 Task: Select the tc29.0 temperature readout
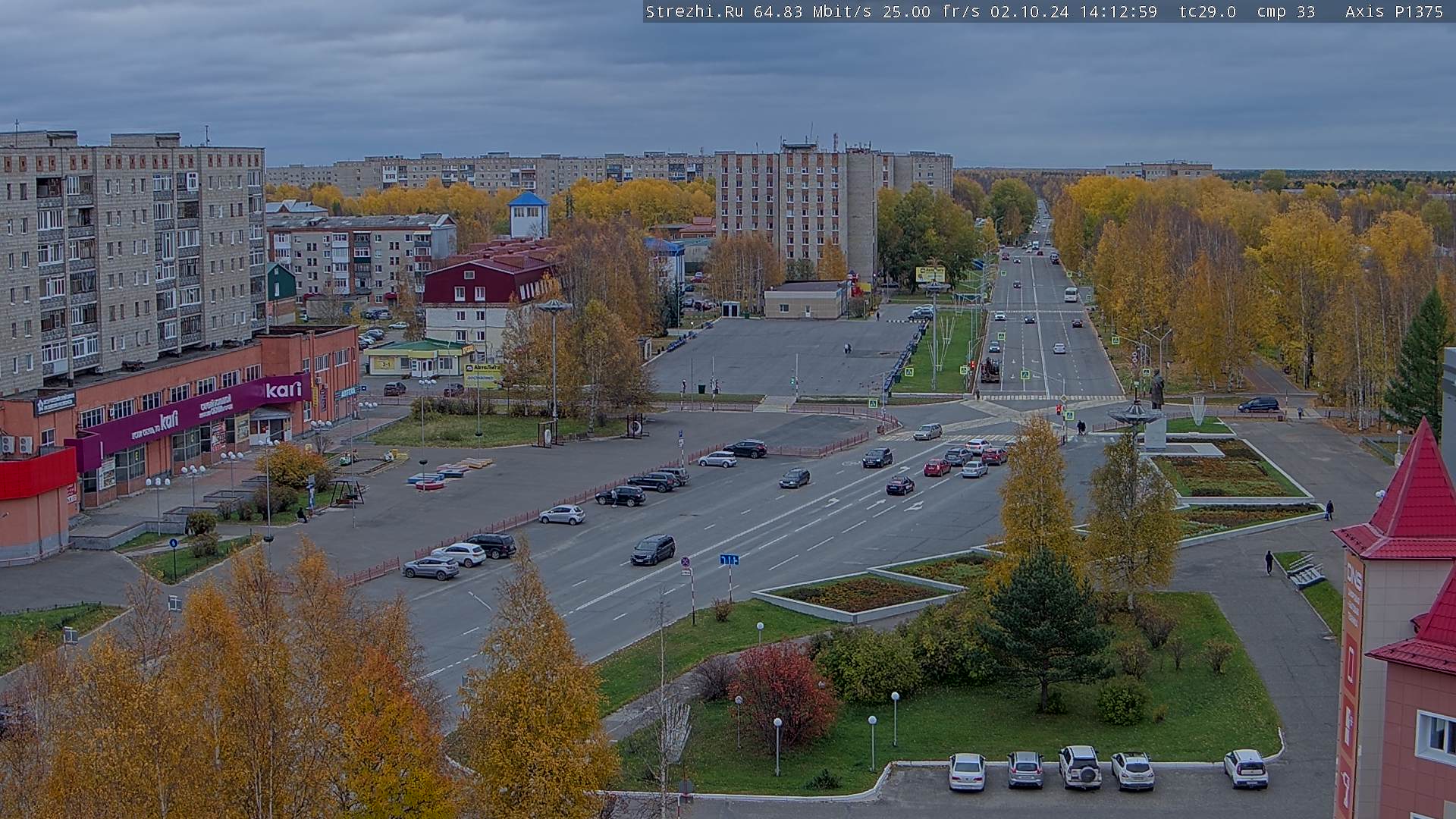pos(1207,11)
